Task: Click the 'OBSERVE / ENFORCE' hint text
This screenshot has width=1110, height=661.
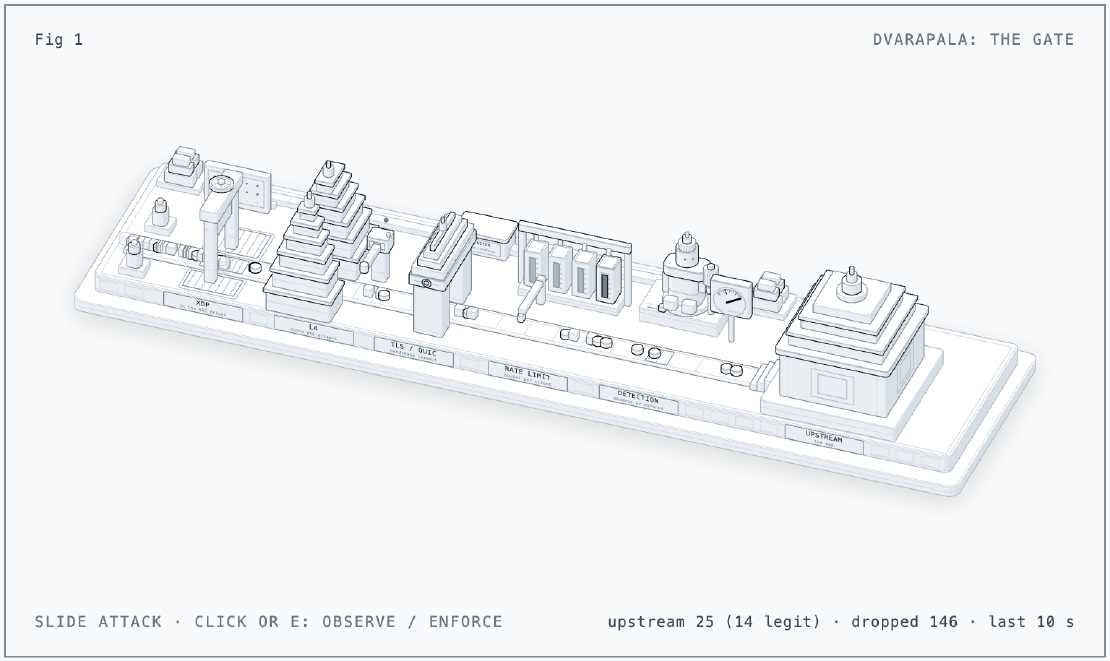Action: coord(412,621)
